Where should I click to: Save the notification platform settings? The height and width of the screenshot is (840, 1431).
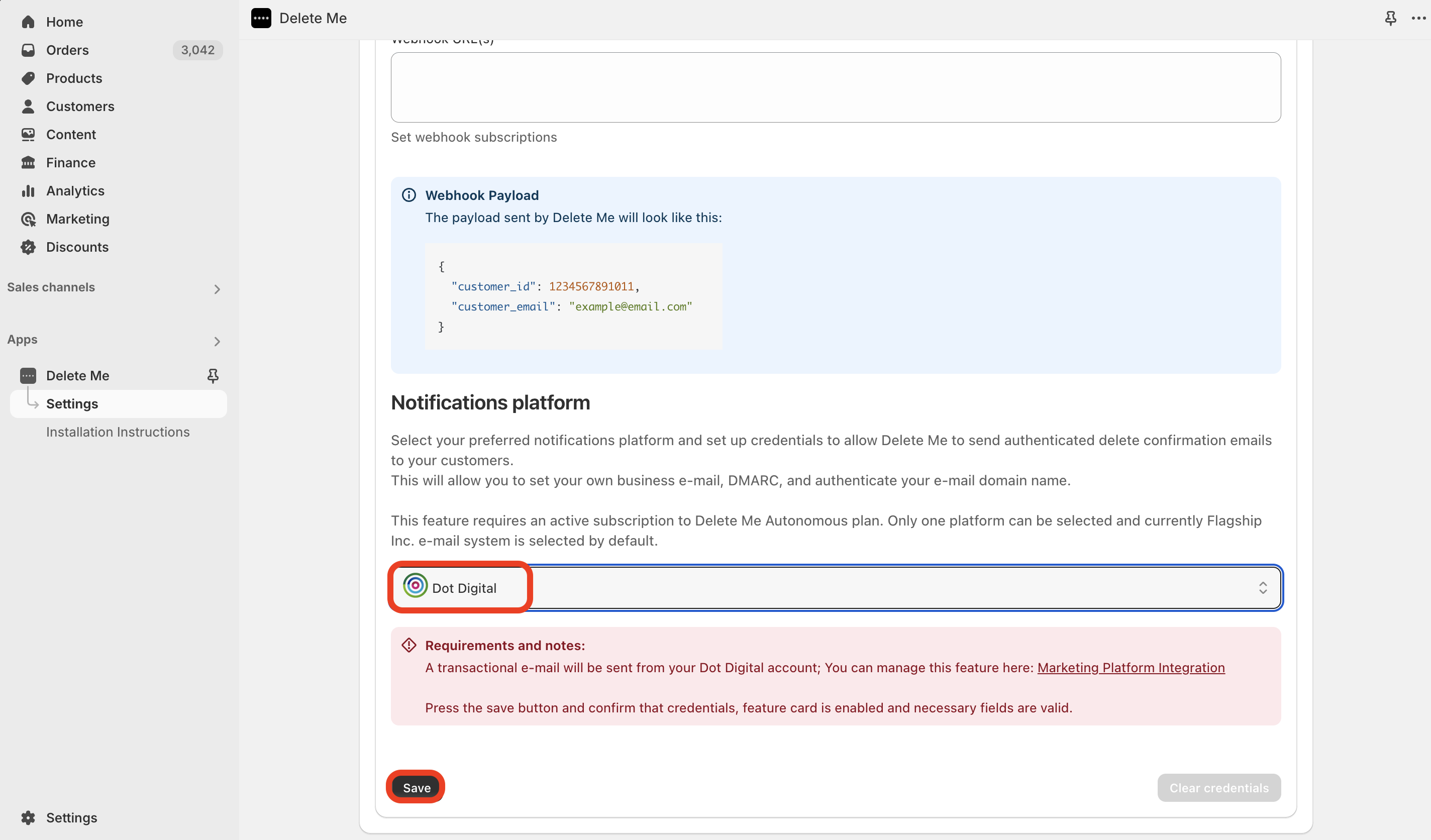click(x=417, y=788)
